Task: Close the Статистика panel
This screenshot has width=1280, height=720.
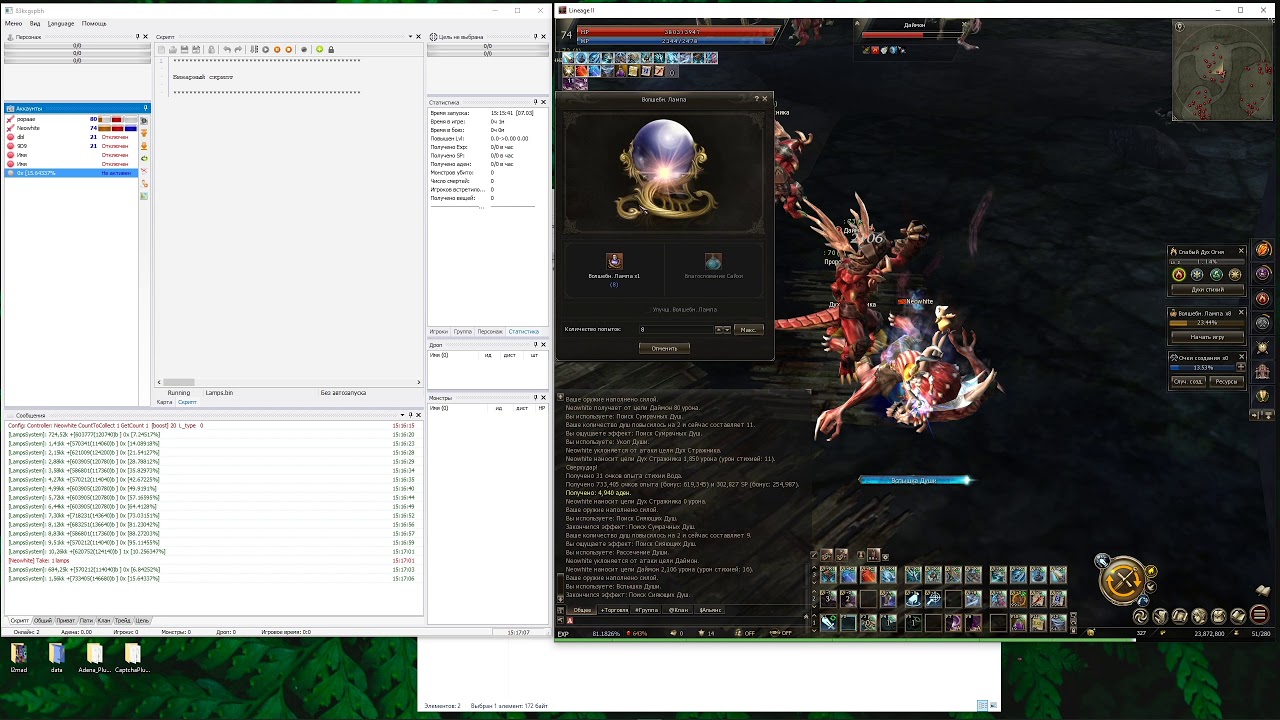Action: (x=544, y=102)
